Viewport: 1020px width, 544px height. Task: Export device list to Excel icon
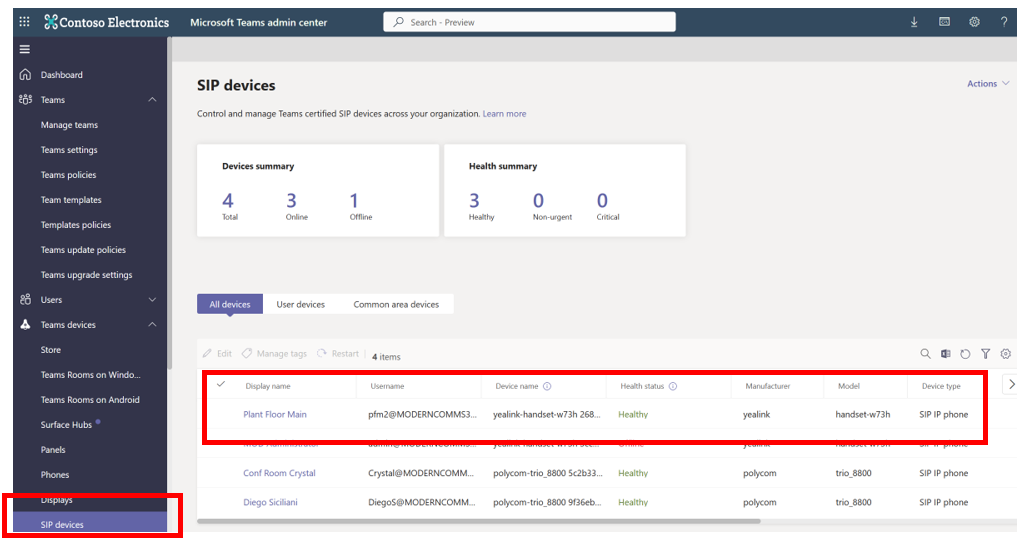click(945, 353)
